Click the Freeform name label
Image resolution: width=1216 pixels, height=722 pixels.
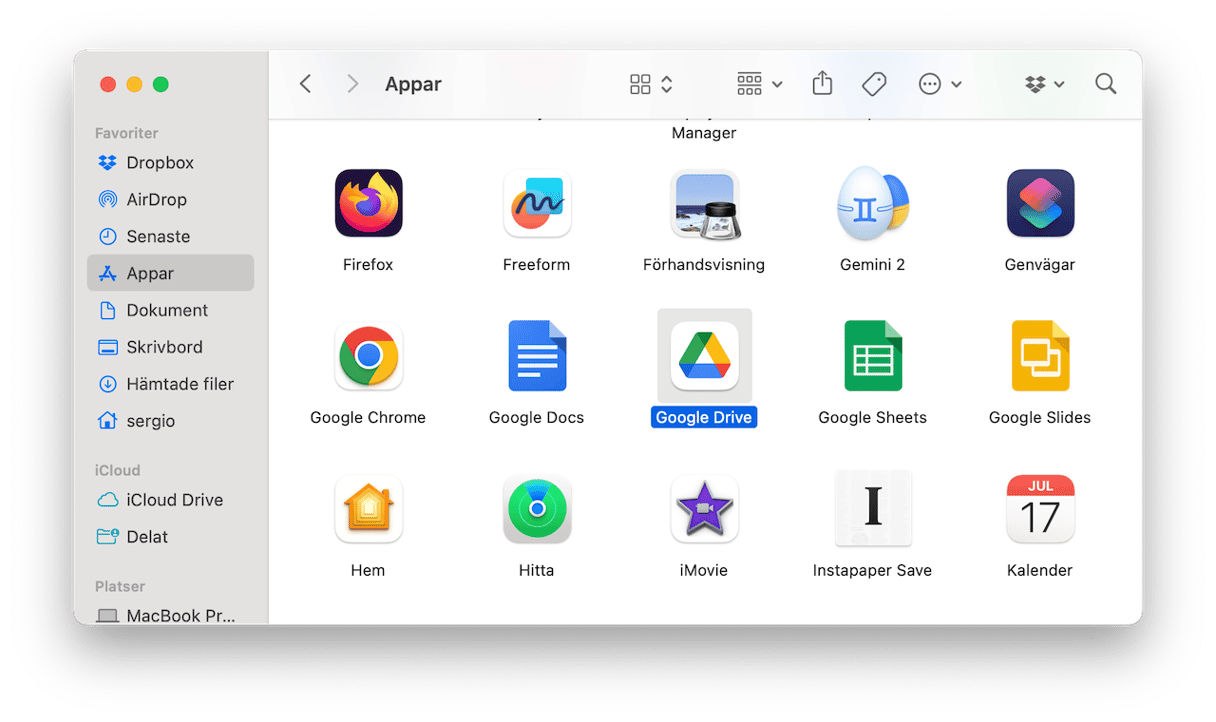pos(536,265)
